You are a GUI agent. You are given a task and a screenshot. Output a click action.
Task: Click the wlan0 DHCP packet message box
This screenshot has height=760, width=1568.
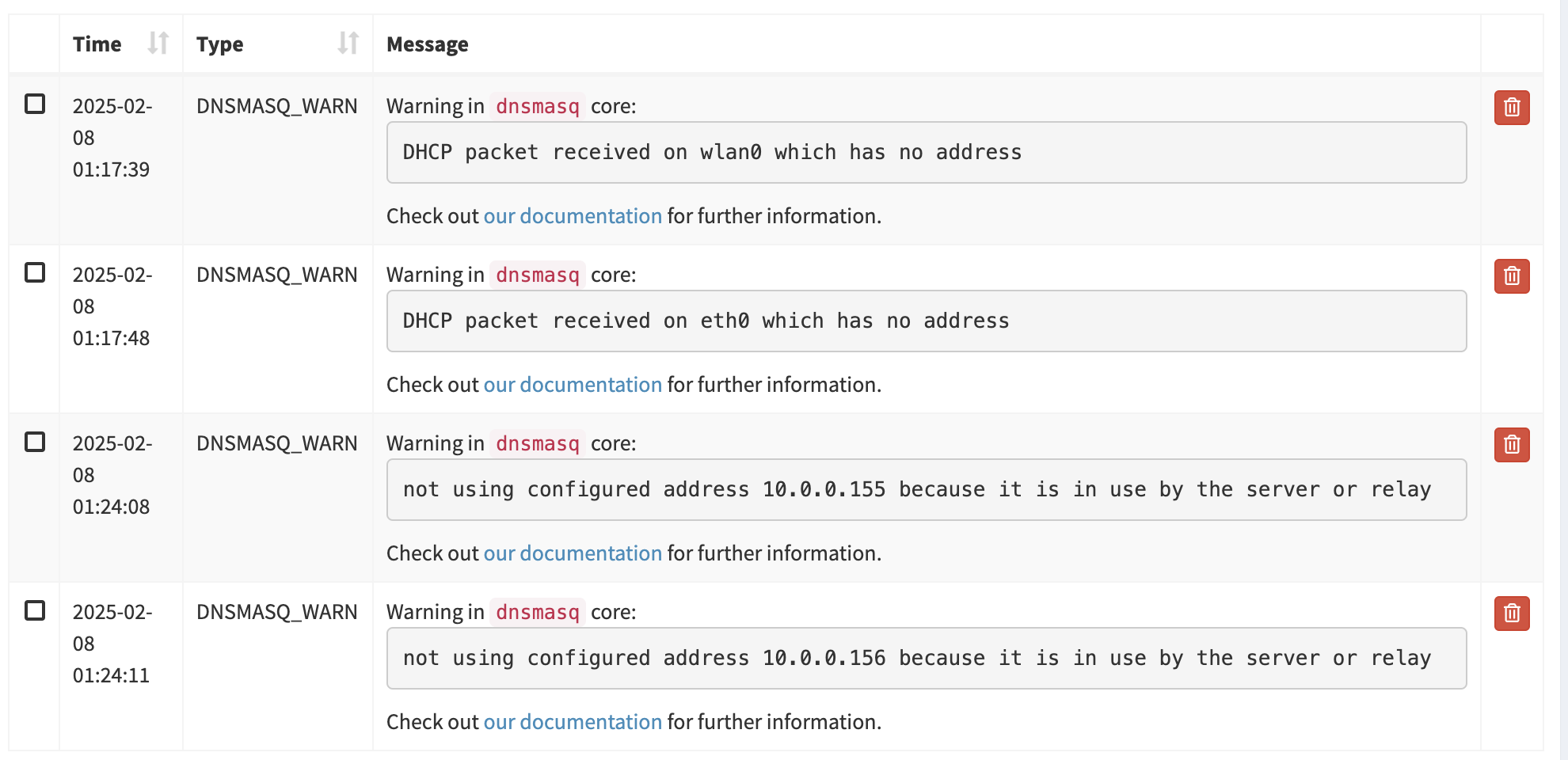click(x=927, y=153)
